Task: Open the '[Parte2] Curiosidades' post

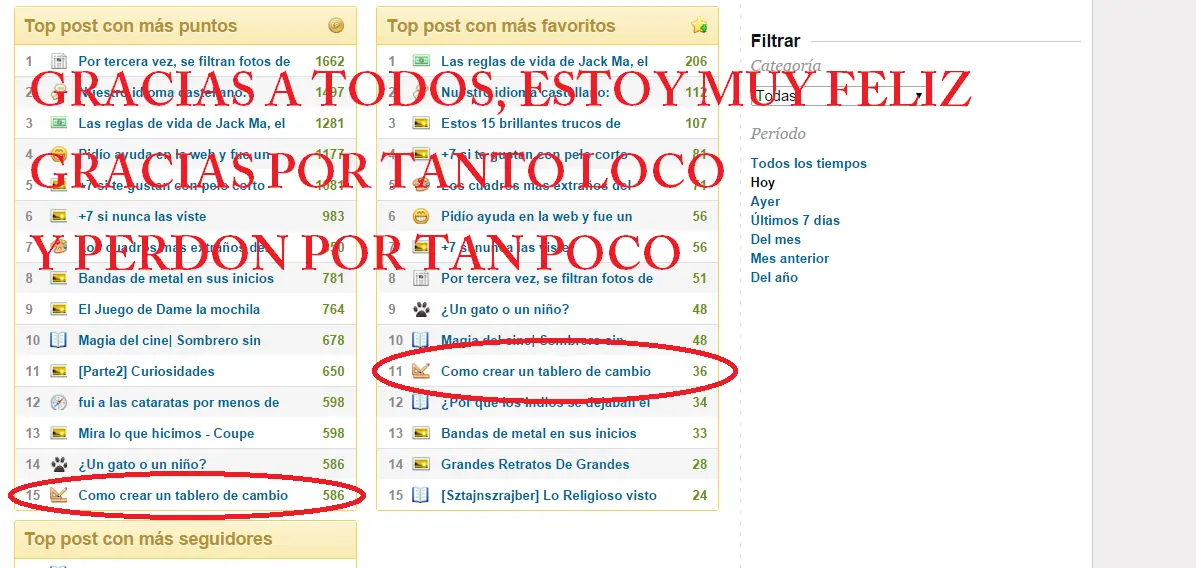Action: coord(146,371)
